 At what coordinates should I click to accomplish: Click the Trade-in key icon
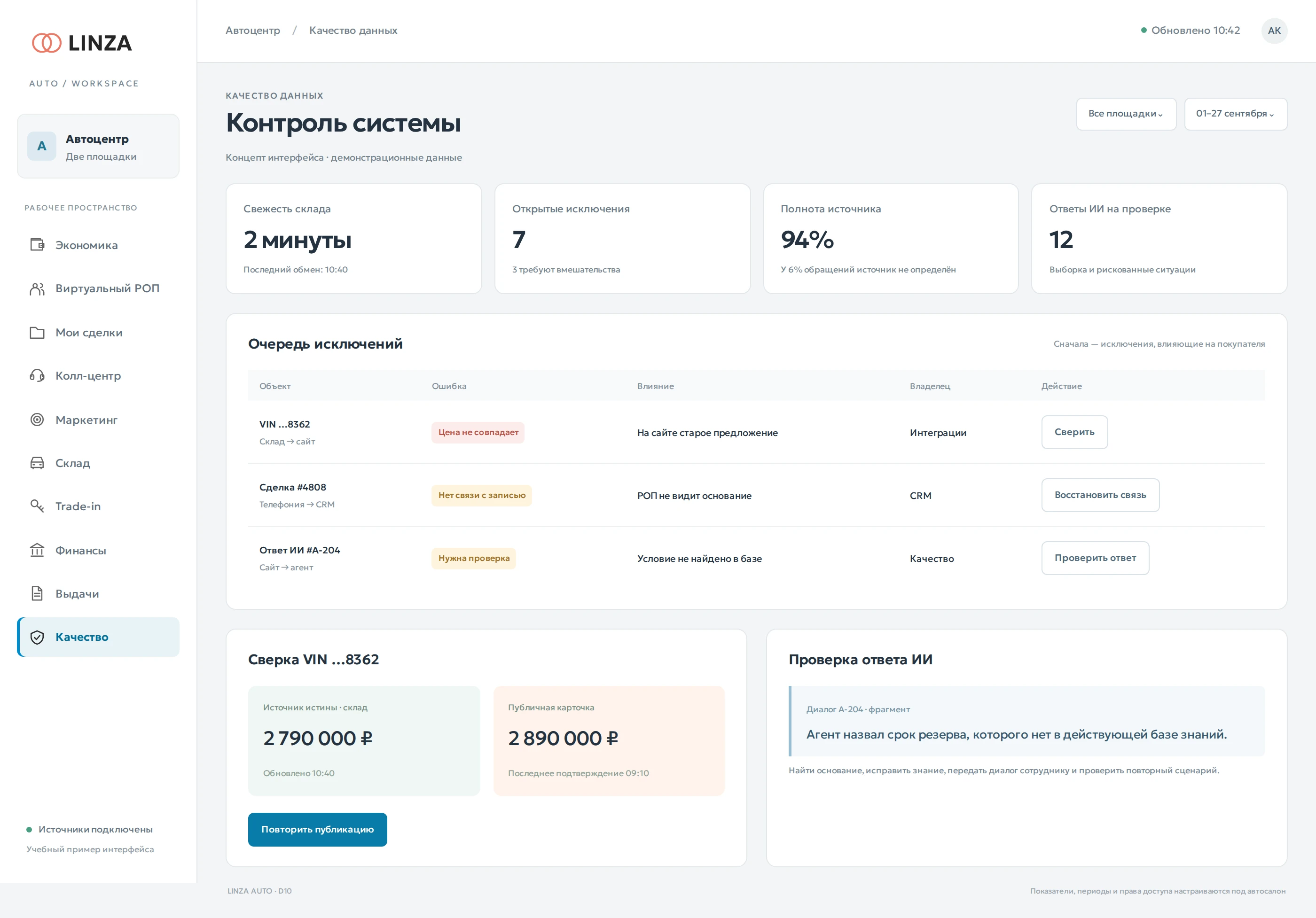37,506
